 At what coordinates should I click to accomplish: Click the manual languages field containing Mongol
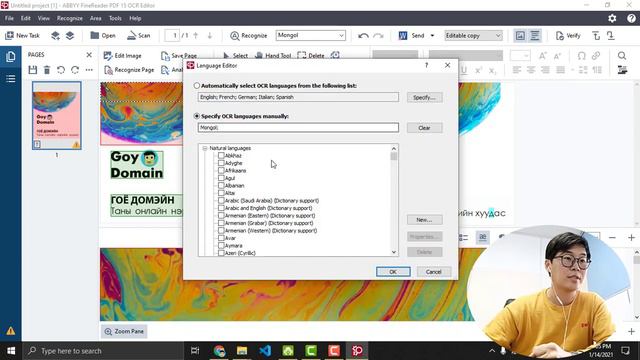[298, 128]
